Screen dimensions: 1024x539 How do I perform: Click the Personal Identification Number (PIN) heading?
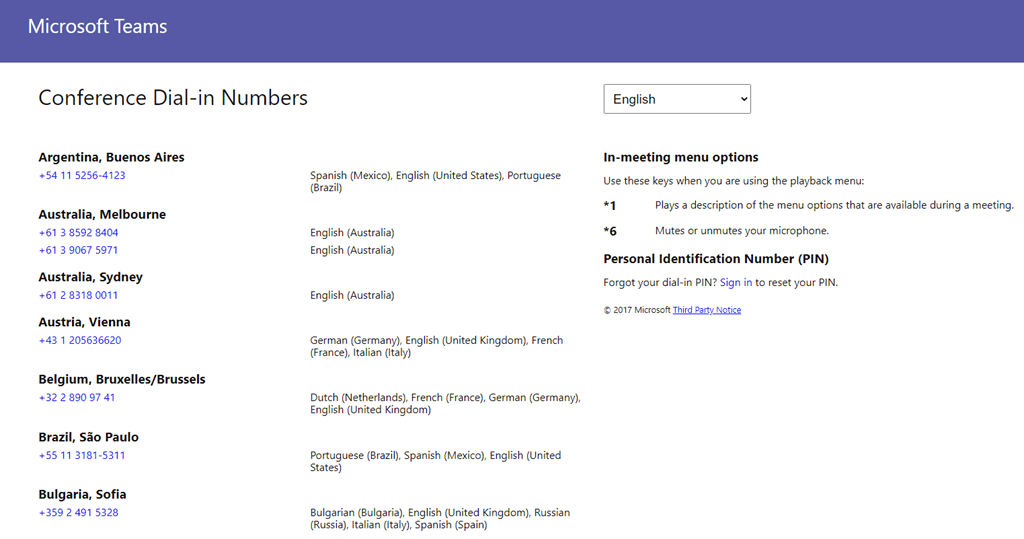[716, 259]
